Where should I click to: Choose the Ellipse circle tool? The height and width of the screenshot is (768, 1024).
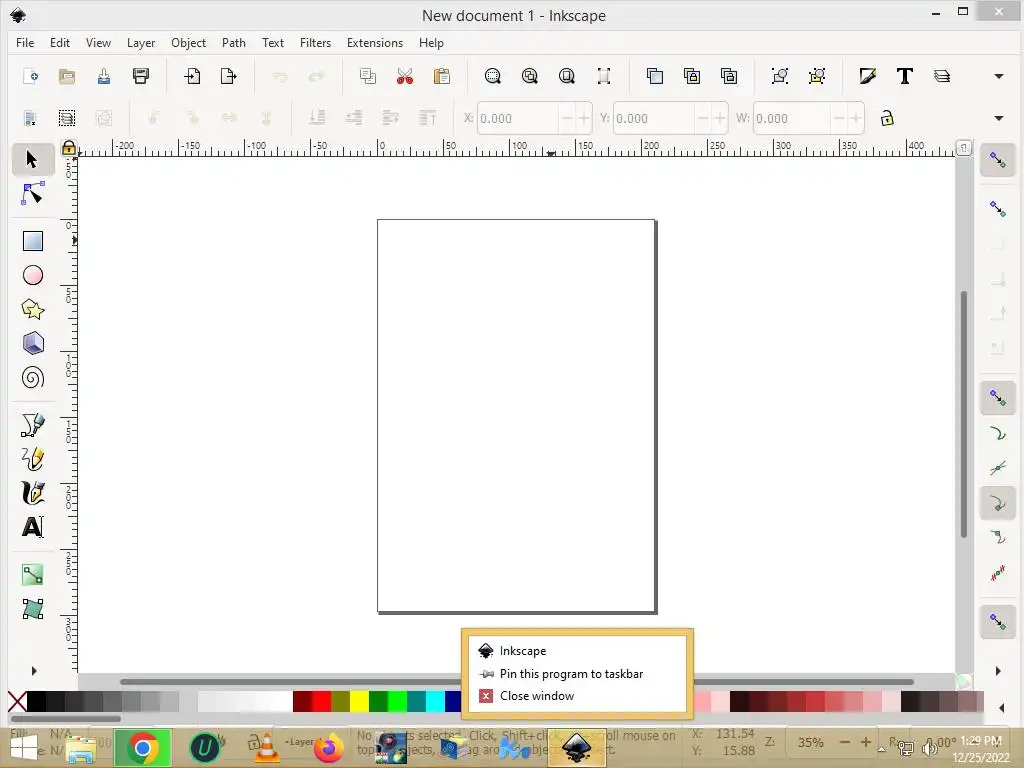pos(33,276)
